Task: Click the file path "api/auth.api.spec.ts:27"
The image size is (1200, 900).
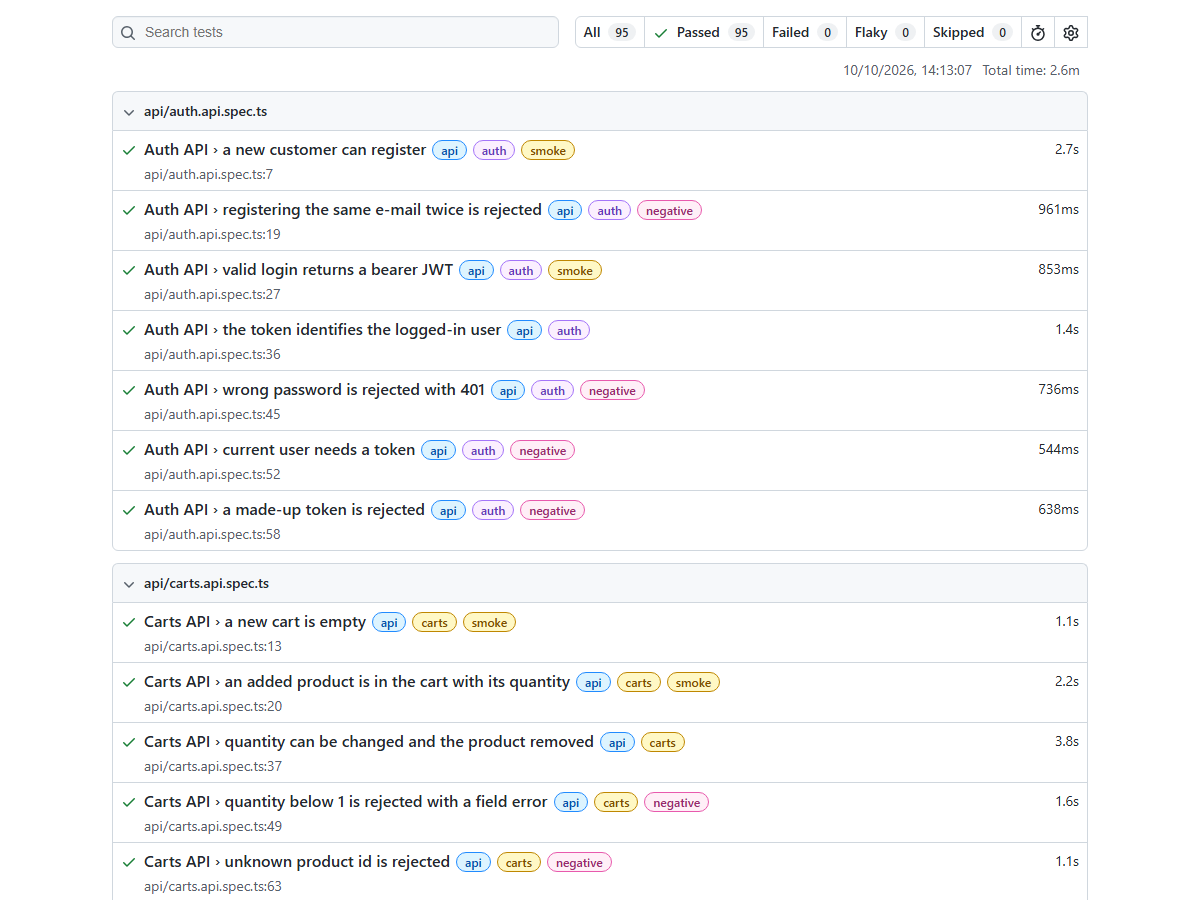Action: 212,295
